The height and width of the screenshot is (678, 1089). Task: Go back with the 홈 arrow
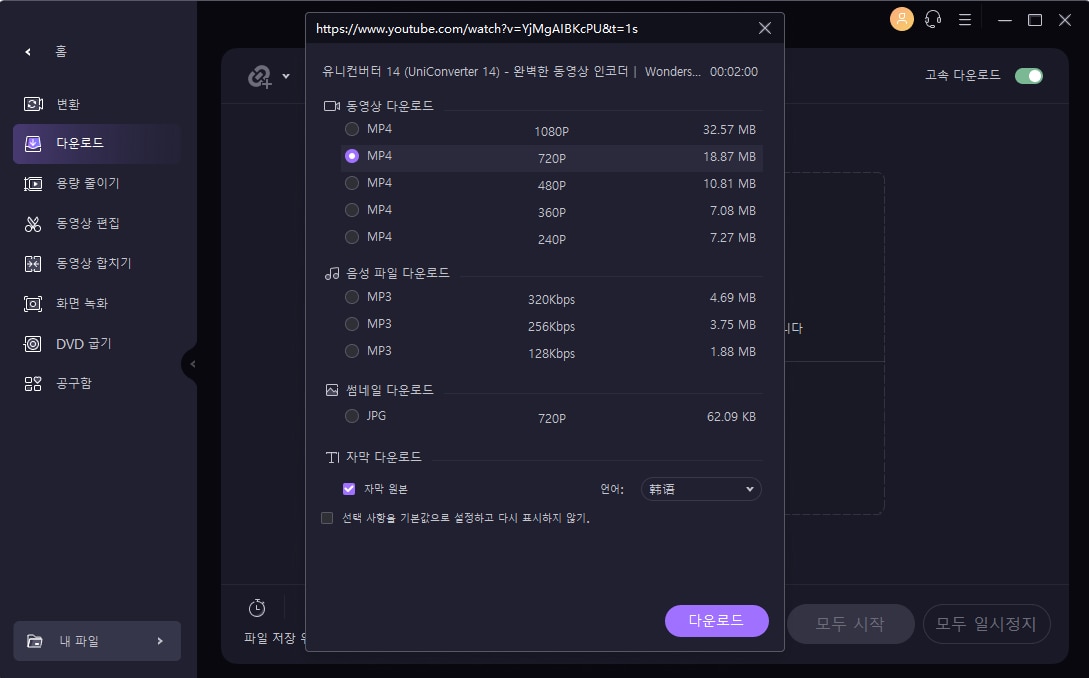point(28,51)
